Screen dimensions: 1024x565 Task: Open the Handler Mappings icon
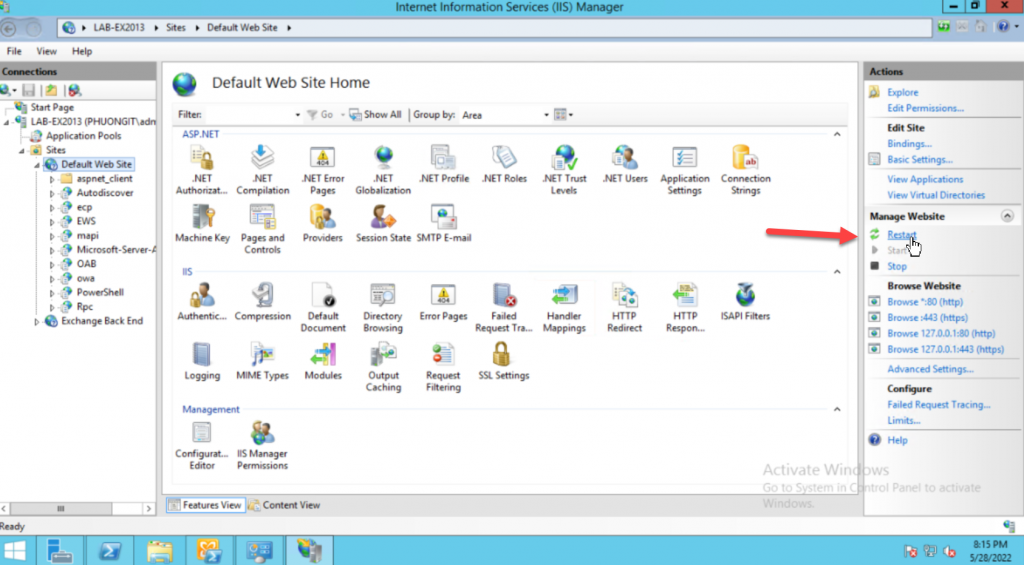(564, 297)
